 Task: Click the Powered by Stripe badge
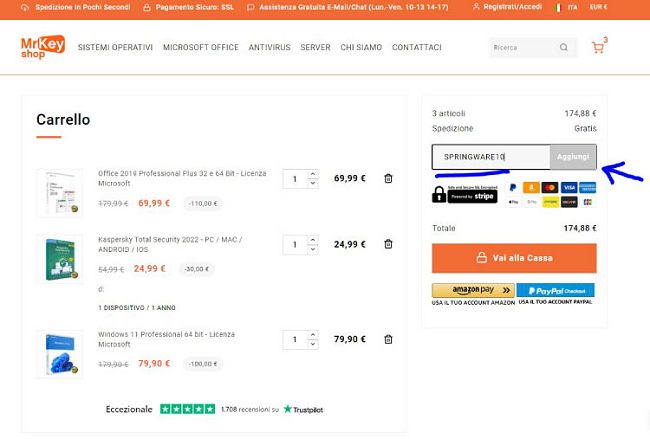[472, 196]
